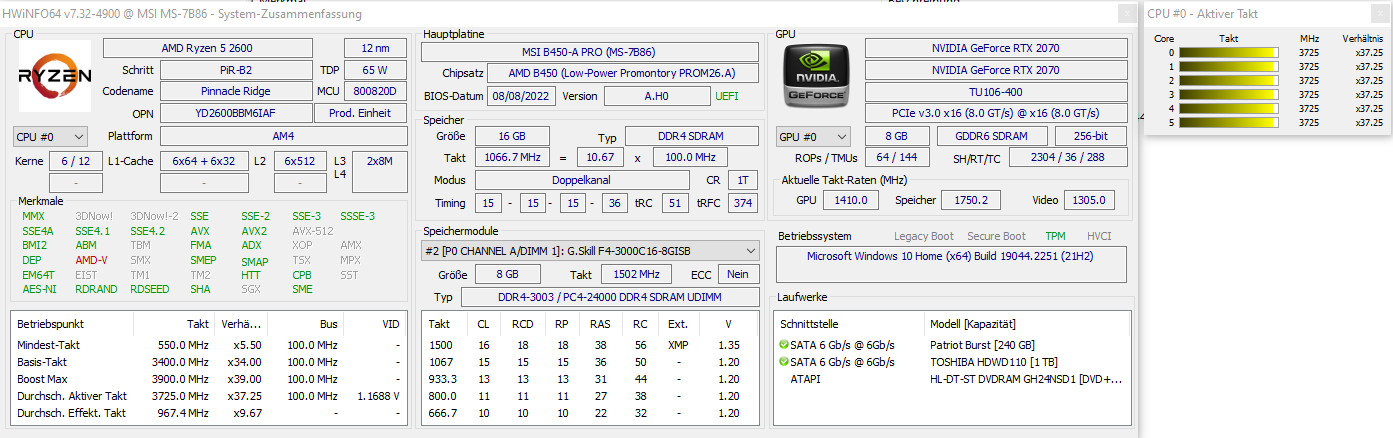Click the Boost Max row label
This screenshot has width=1393, height=438.
pyautogui.click(x=43, y=379)
